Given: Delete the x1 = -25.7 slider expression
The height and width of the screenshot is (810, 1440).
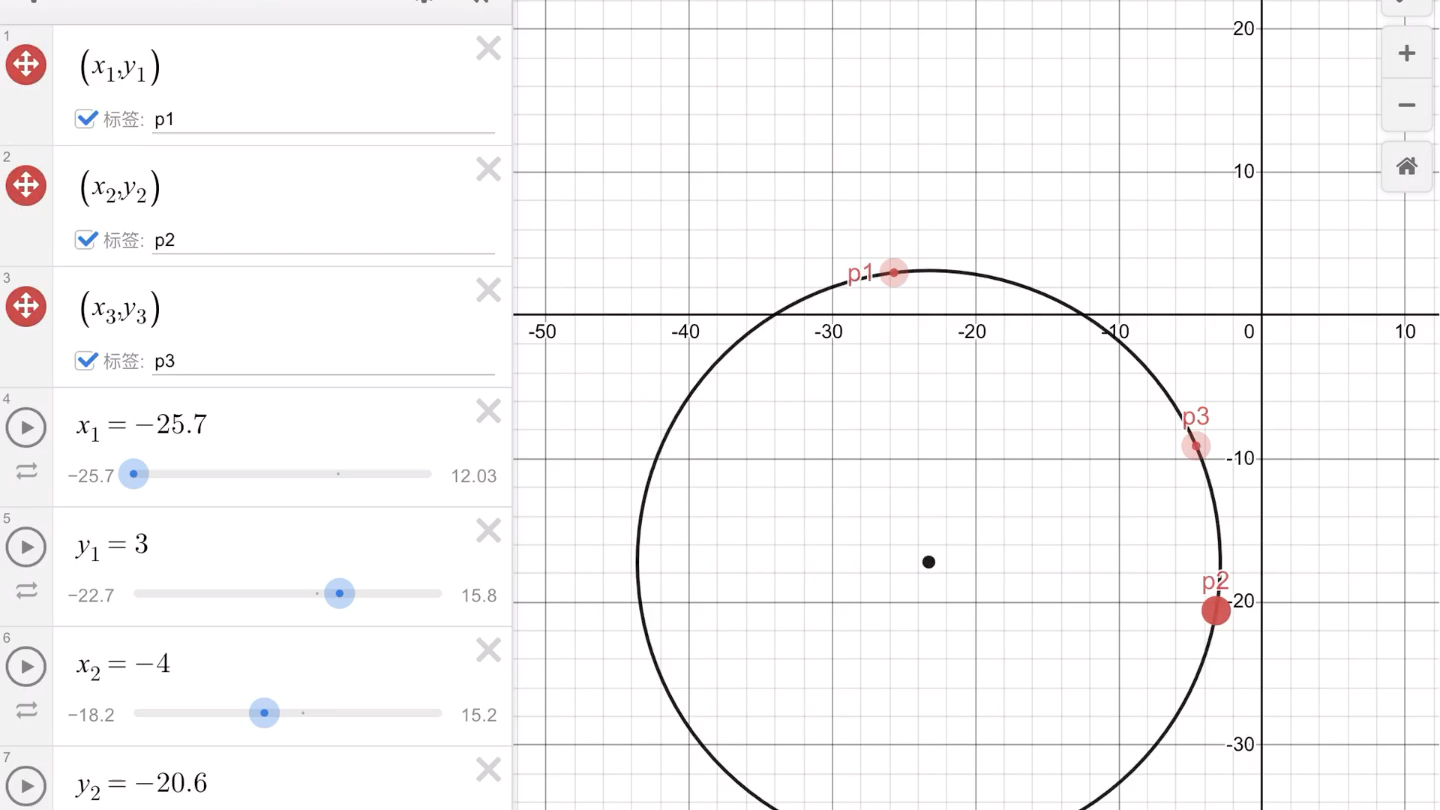Looking at the screenshot, I should [488, 411].
